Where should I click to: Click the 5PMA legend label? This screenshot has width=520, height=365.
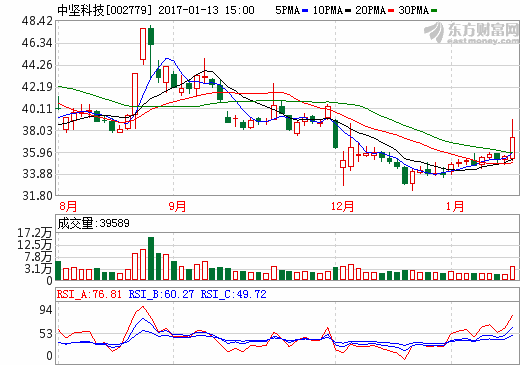point(287,10)
